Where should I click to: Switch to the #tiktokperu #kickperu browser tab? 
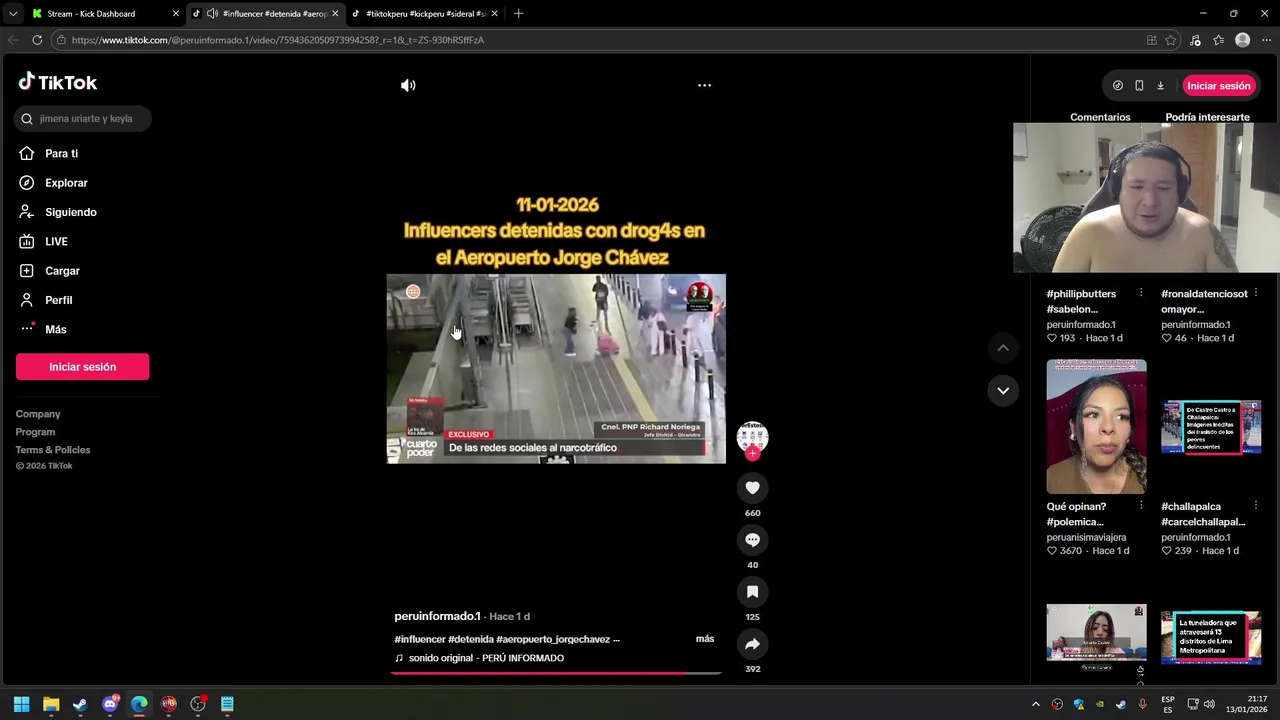424,14
